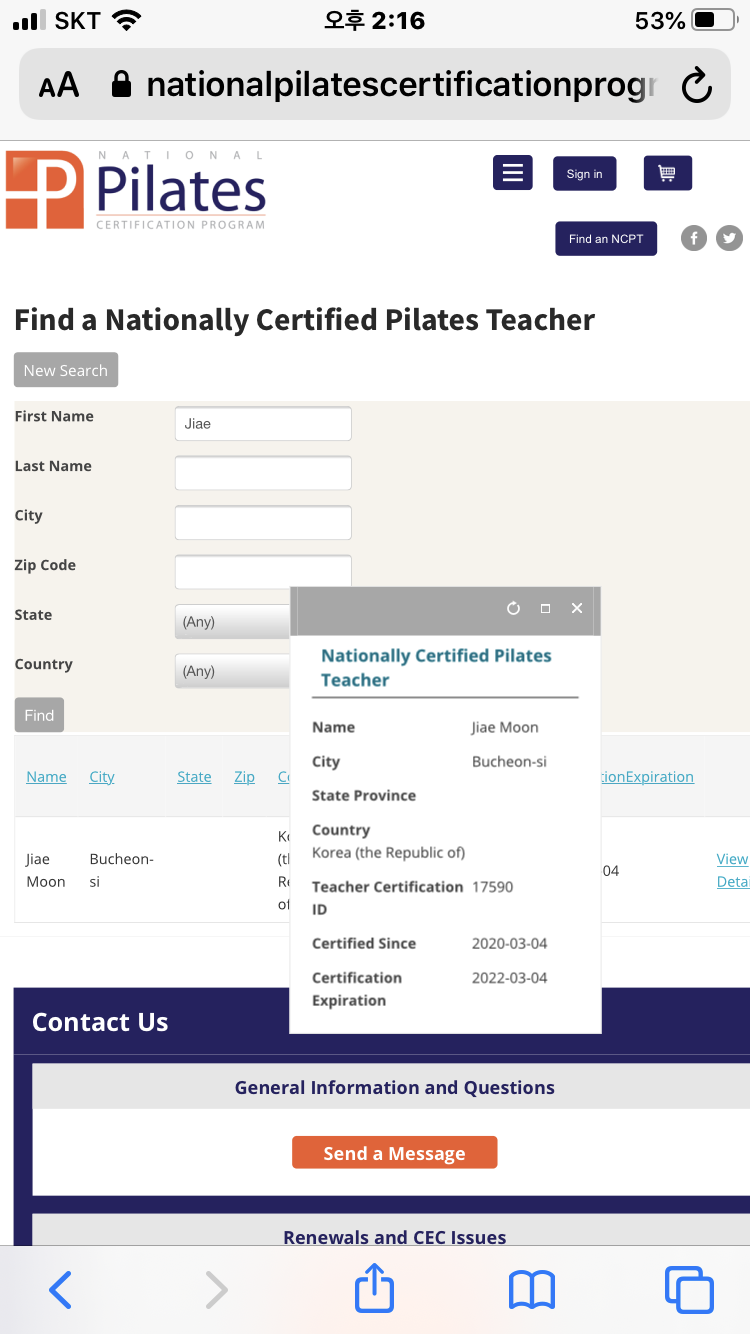Focus the Last Name input field
Screen dimensions: 750x1334
coord(263,473)
